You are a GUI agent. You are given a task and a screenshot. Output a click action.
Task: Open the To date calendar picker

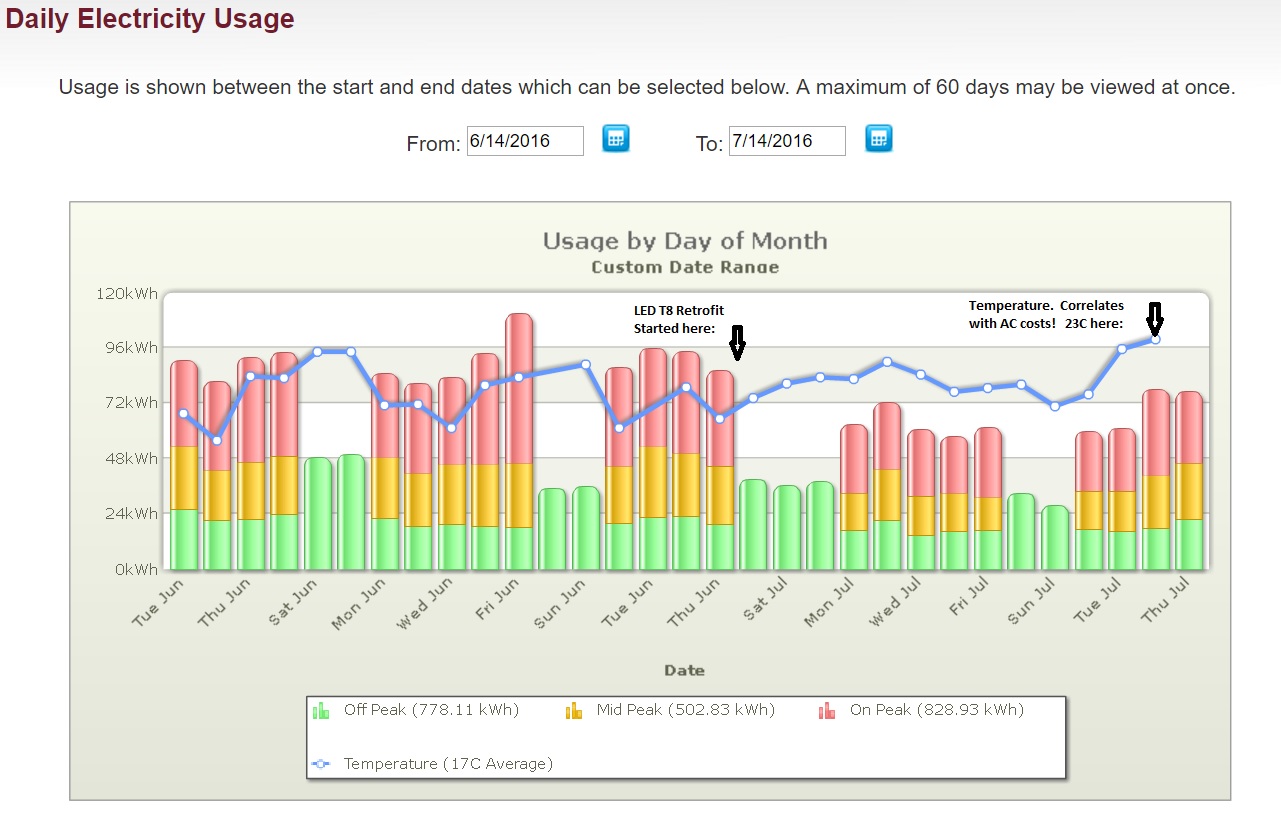878,138
